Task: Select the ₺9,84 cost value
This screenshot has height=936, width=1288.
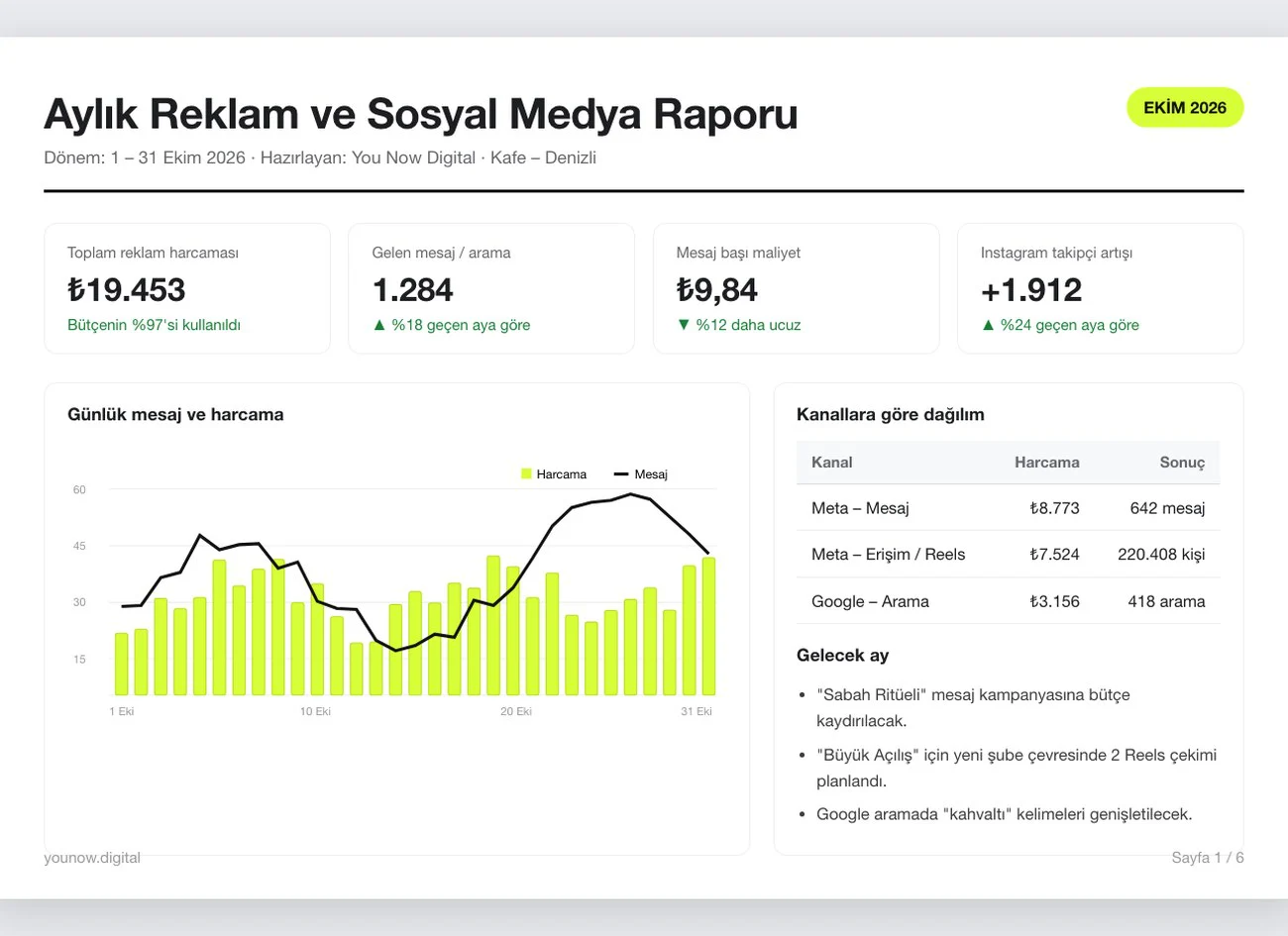Action: 717,290
